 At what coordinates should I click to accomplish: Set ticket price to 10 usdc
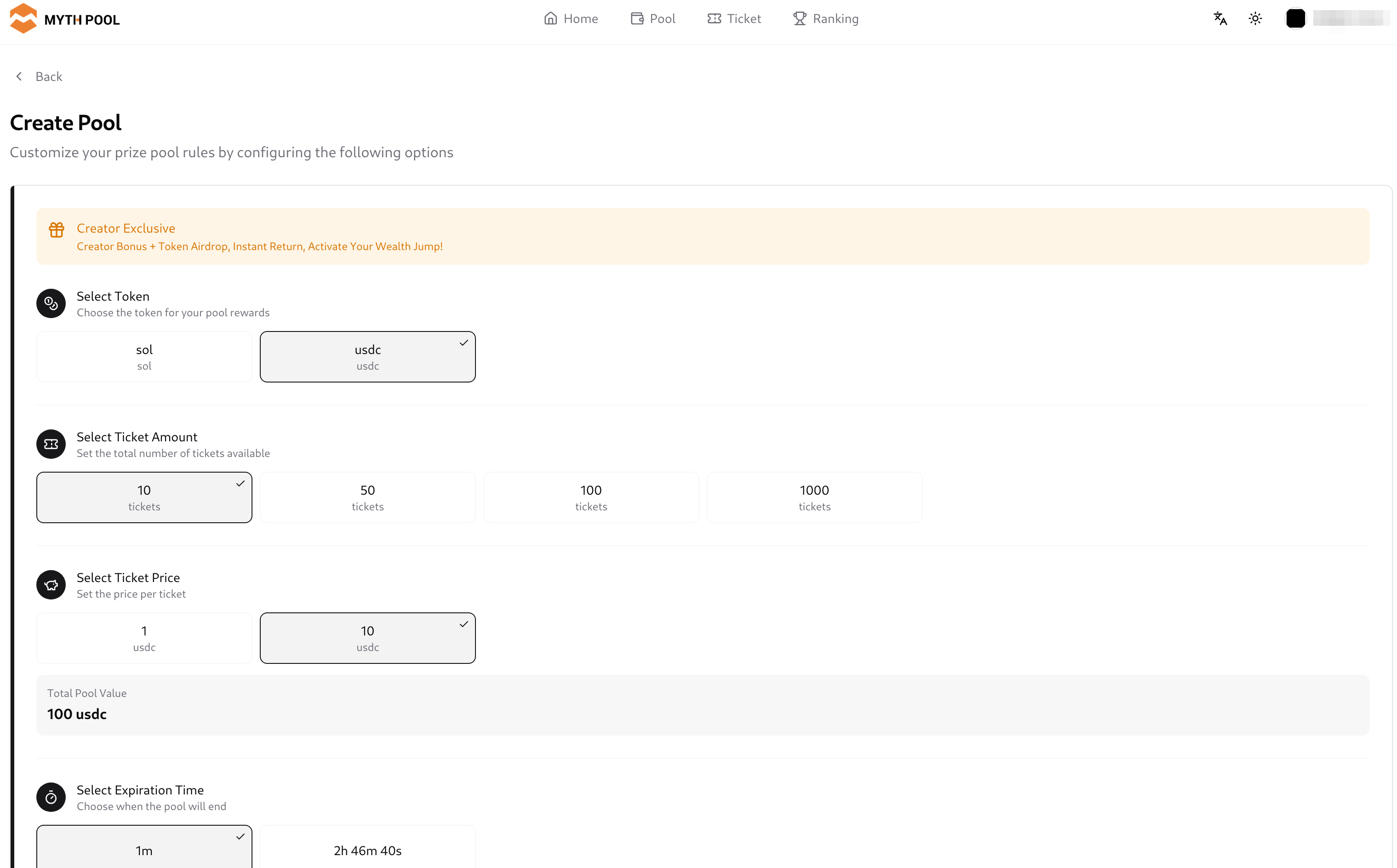pyautogui.click(x=367, y=638)
